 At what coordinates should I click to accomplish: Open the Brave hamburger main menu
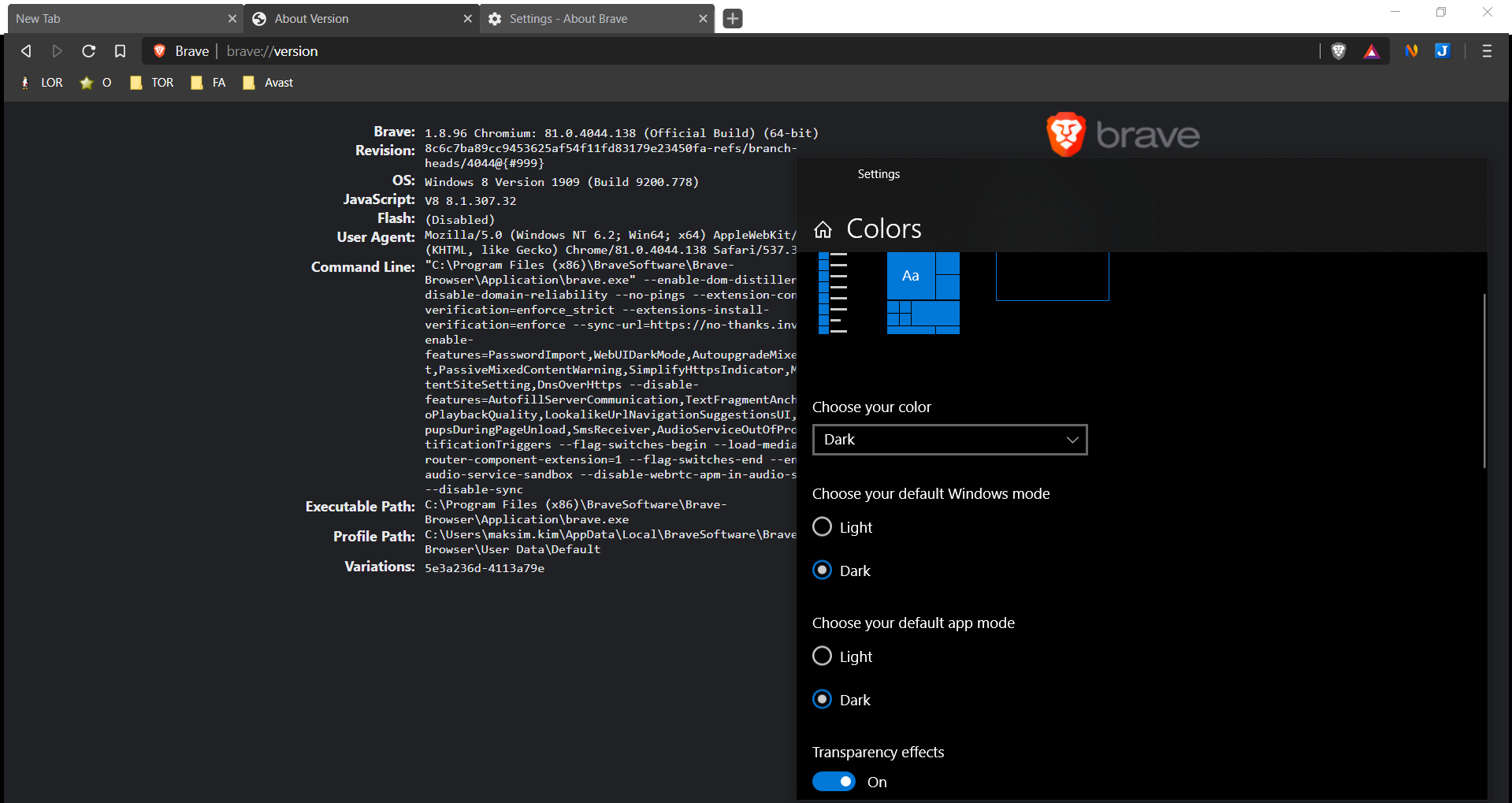pos(1487,51)
